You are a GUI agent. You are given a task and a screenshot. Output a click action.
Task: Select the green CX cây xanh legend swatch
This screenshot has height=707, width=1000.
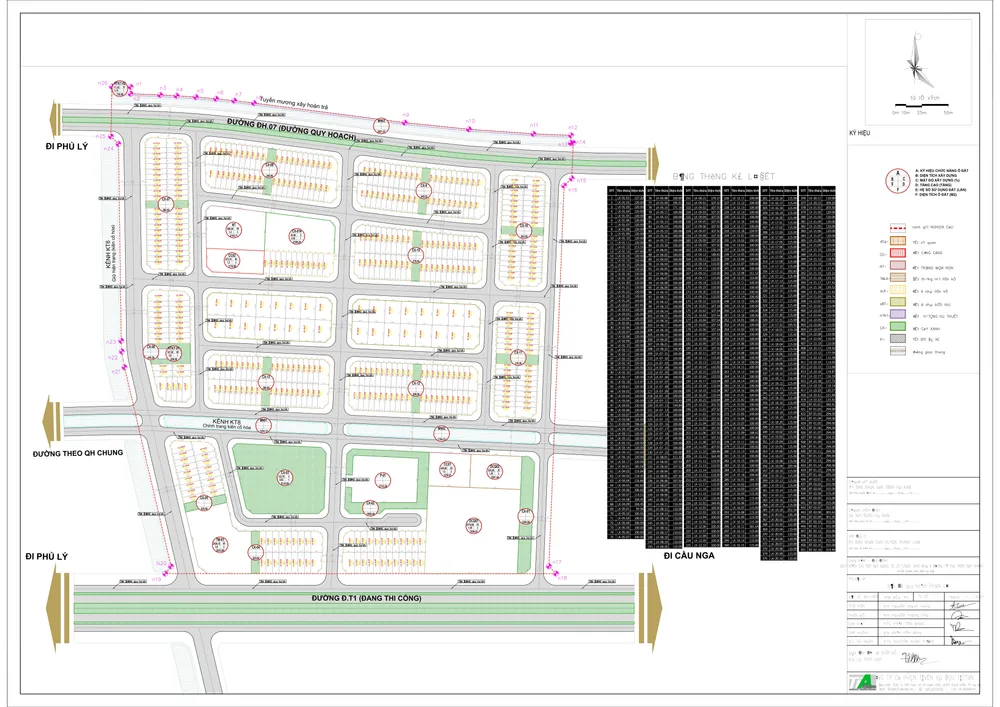[x=898, y=326]
